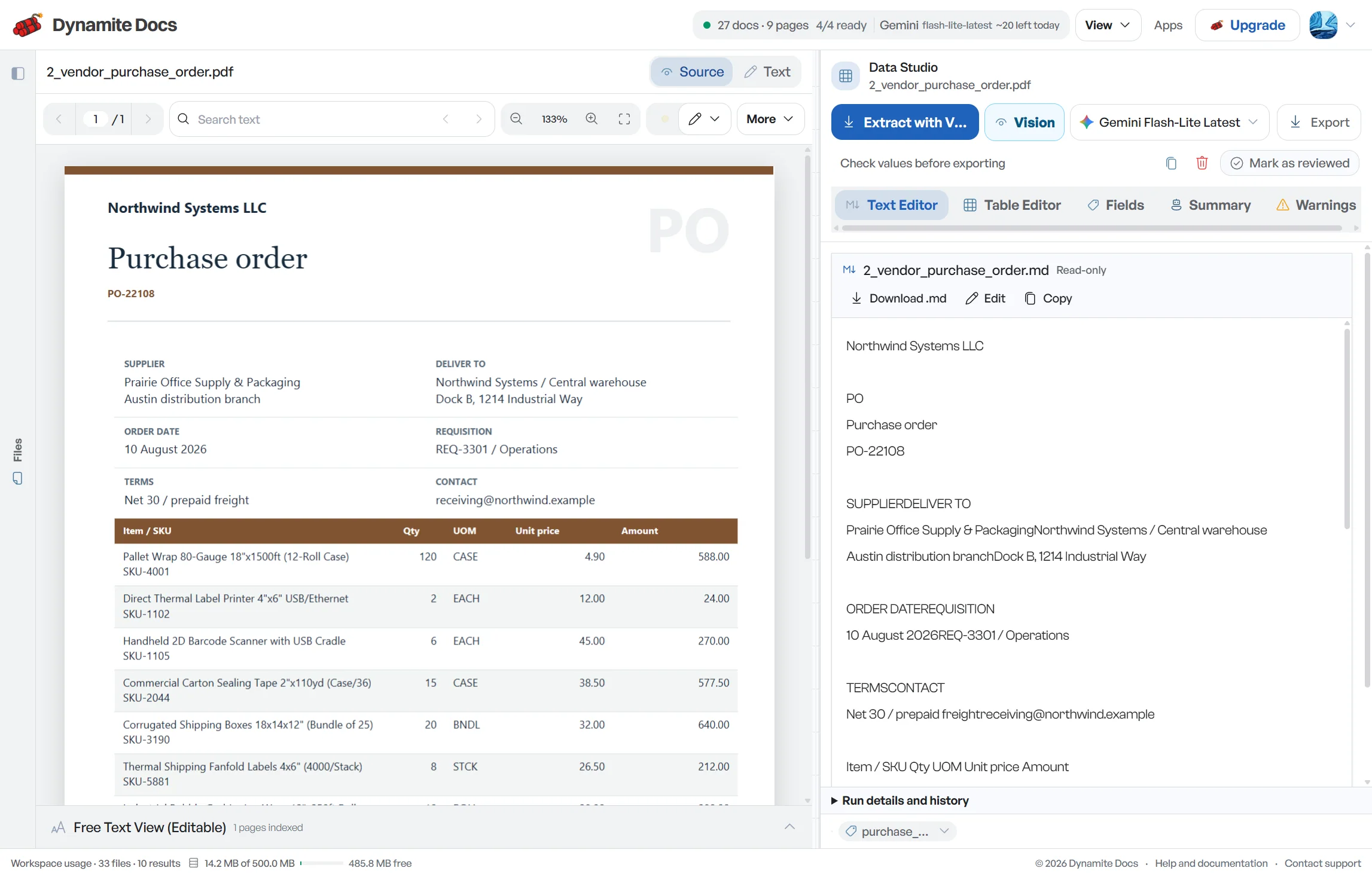Screen dimensions: 1372x877
Task: Open Help and documentation link
Action: (1211, 863)
